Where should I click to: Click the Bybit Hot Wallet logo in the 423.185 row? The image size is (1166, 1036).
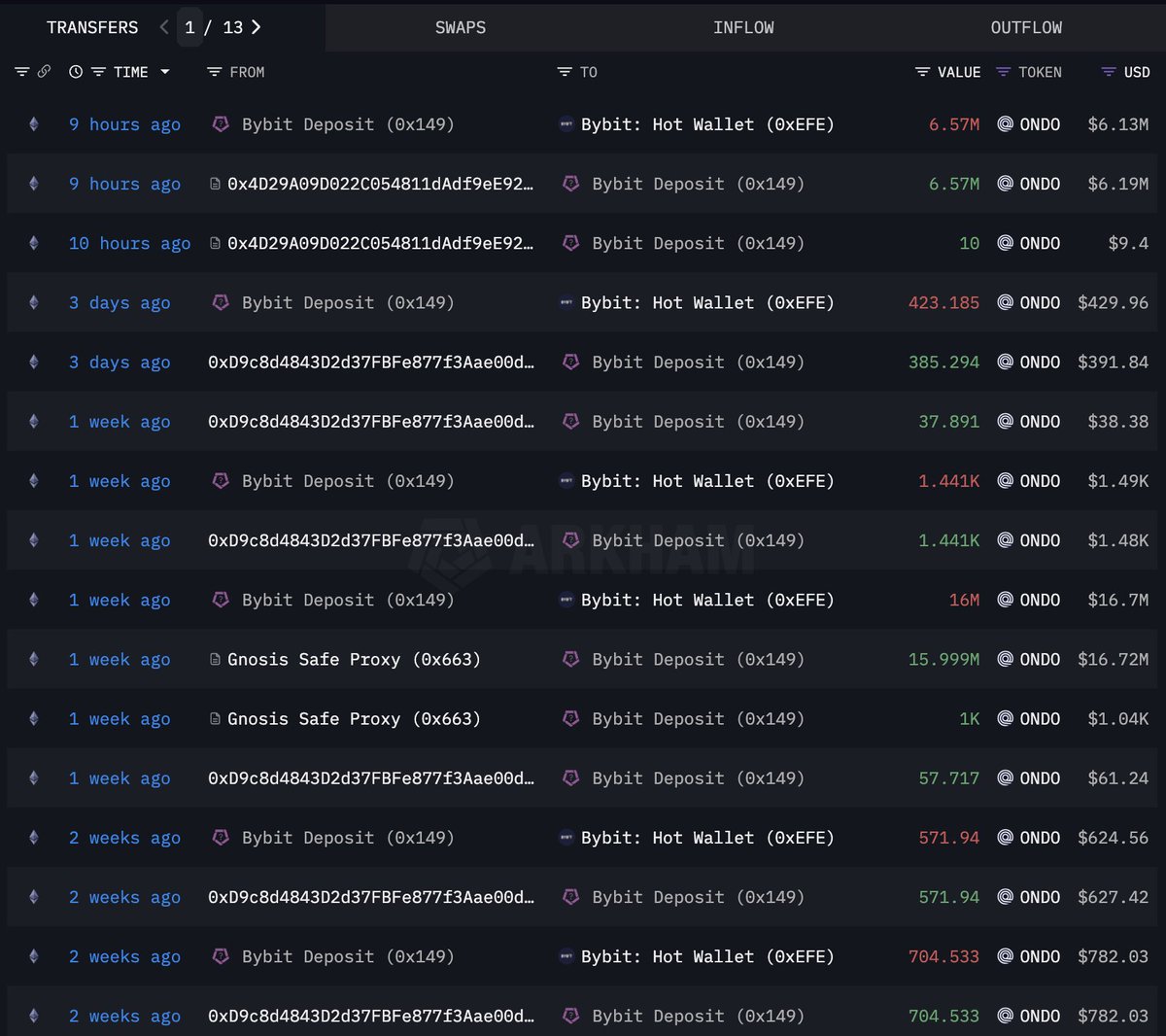tap(566, 302)
